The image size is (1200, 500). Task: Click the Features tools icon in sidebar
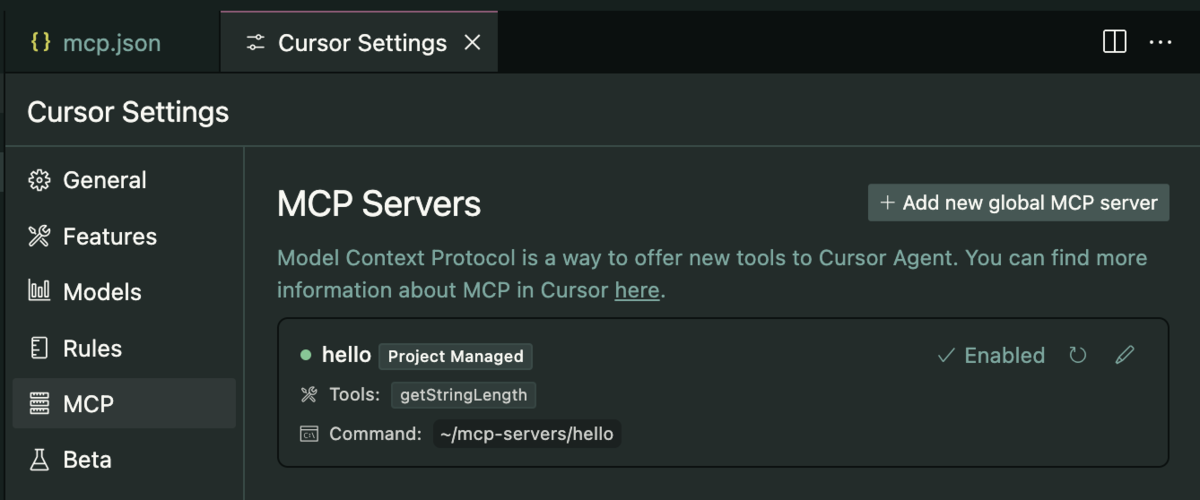(39, 237)
